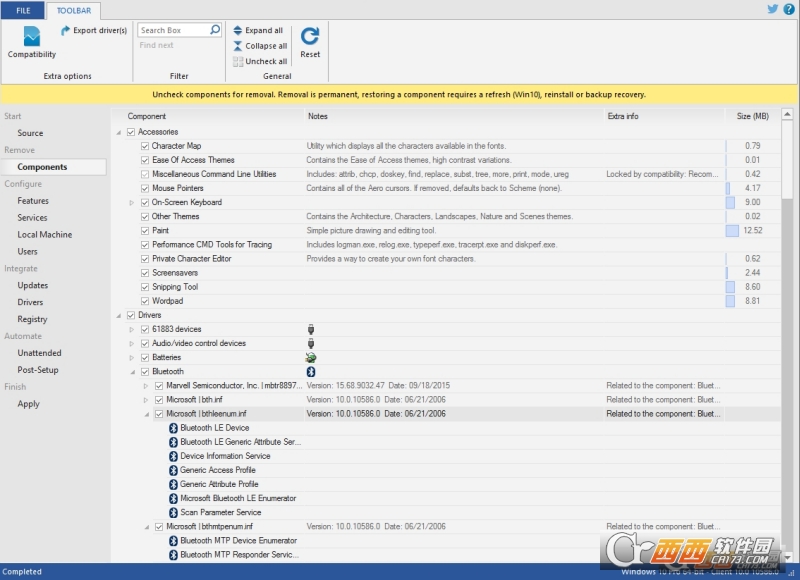Click the Collapse all icon
800x580 pixels.
point(238,46)
